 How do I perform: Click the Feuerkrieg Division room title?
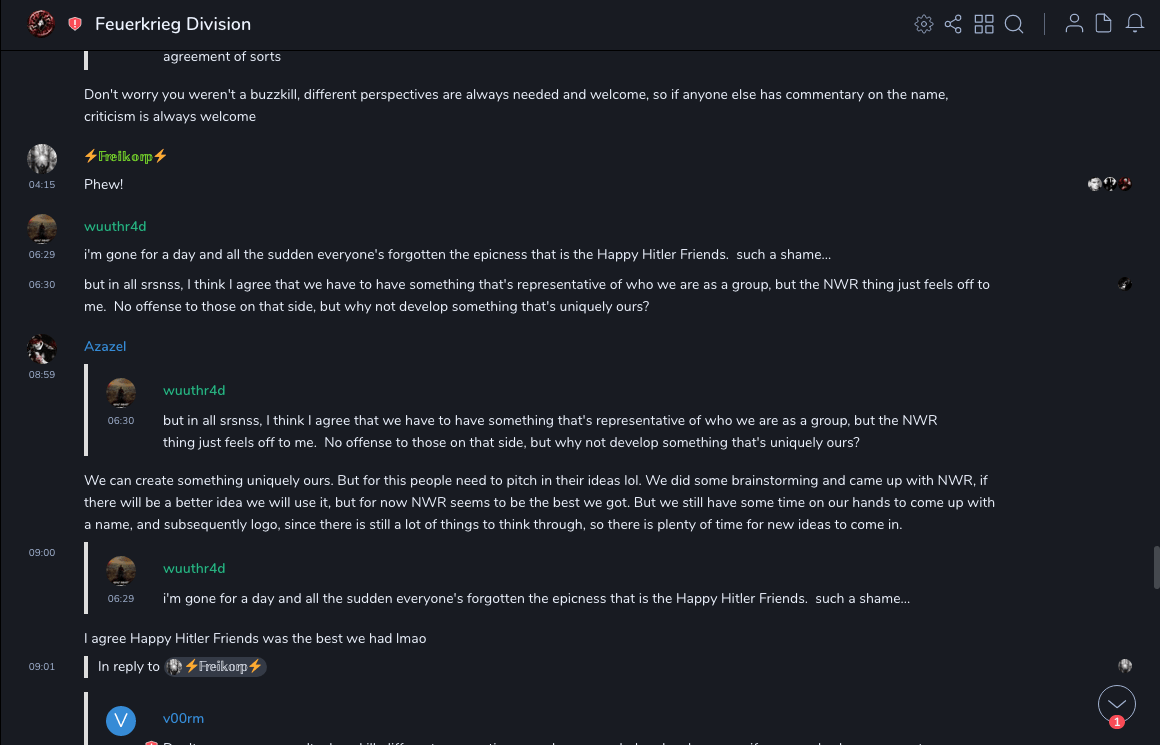pos(173,24)
